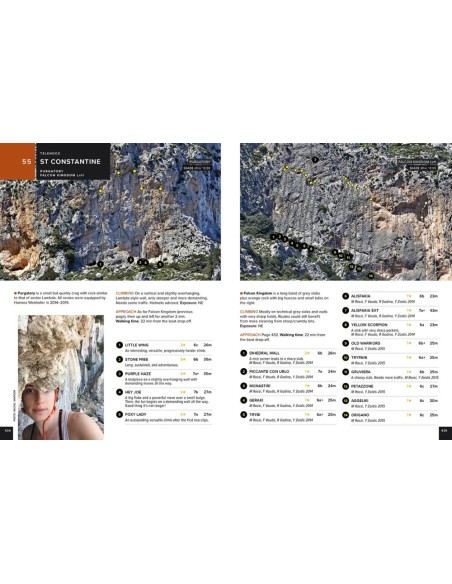Click the orange 55 sector number block
The height and width of the screenshot is (584, 452).
point(17,162)
